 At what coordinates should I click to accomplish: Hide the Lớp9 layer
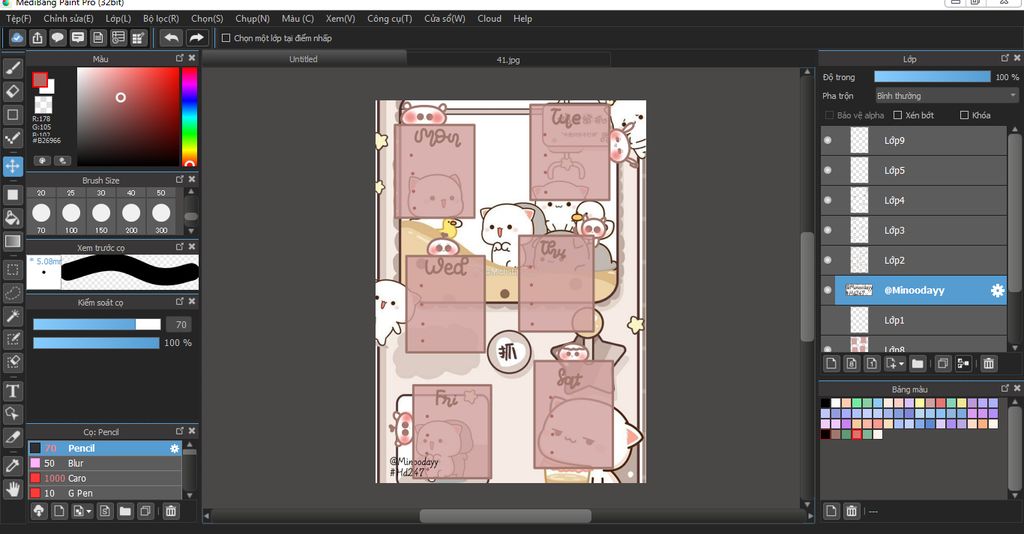click(828, 140)
